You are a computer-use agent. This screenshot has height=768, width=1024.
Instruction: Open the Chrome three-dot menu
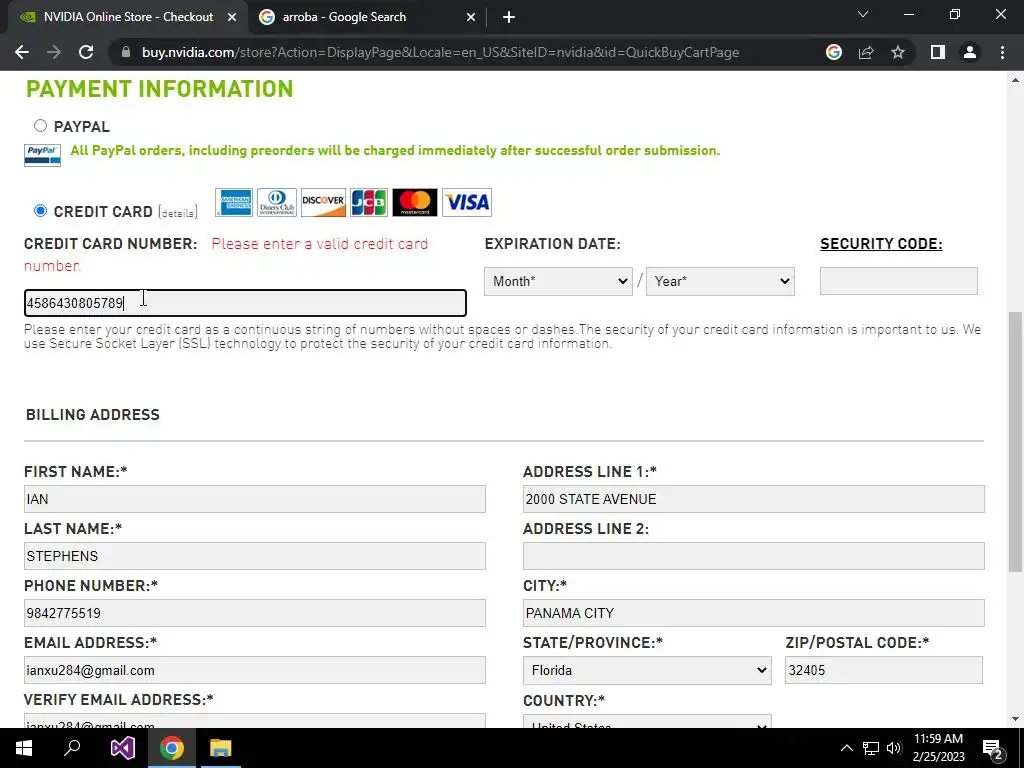pyautogui.click(x=1002, y=52)
